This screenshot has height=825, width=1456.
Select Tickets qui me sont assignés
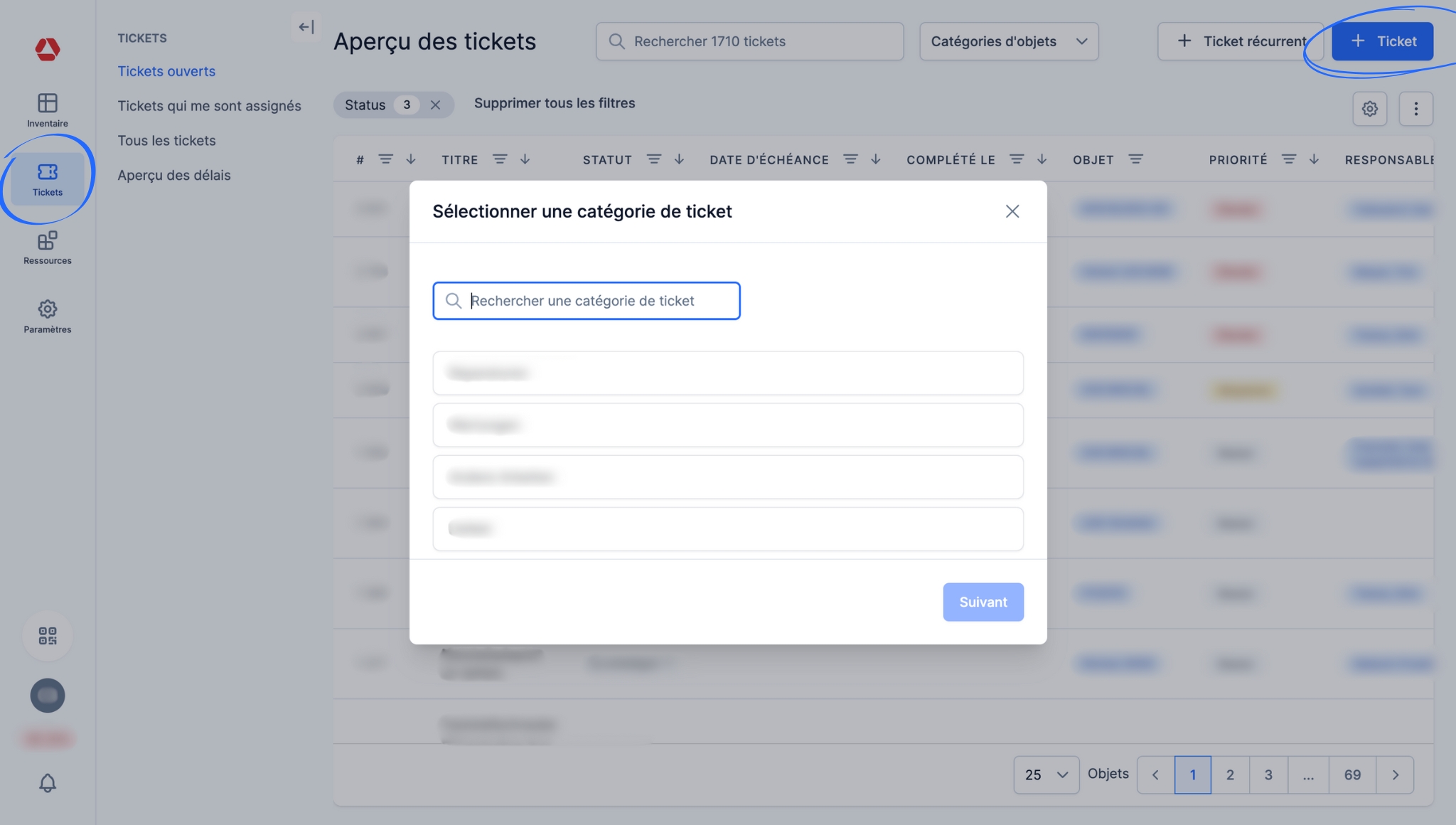pos(209,106)
